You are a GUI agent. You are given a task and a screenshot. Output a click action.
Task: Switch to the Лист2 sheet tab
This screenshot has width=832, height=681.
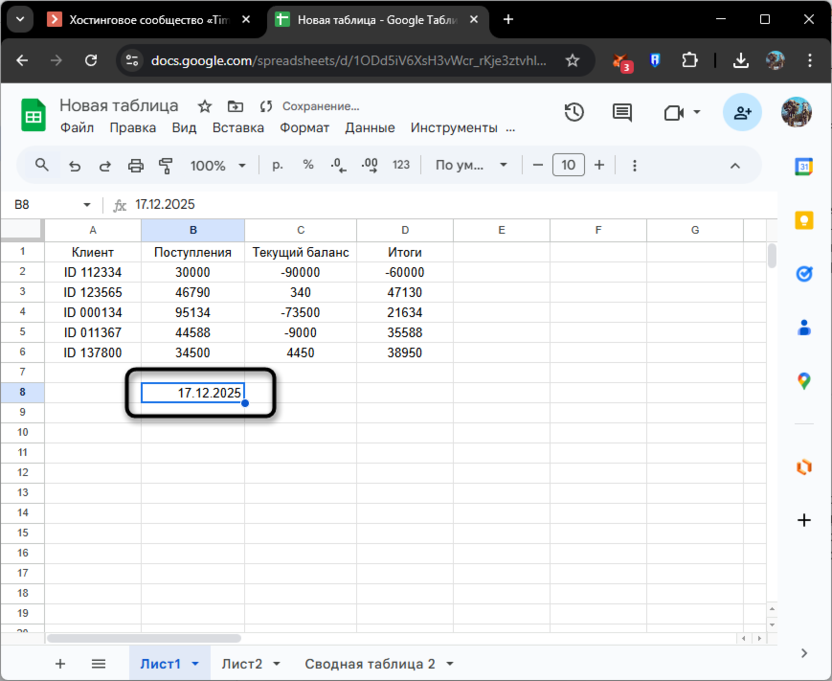click(x=242, y=663)
